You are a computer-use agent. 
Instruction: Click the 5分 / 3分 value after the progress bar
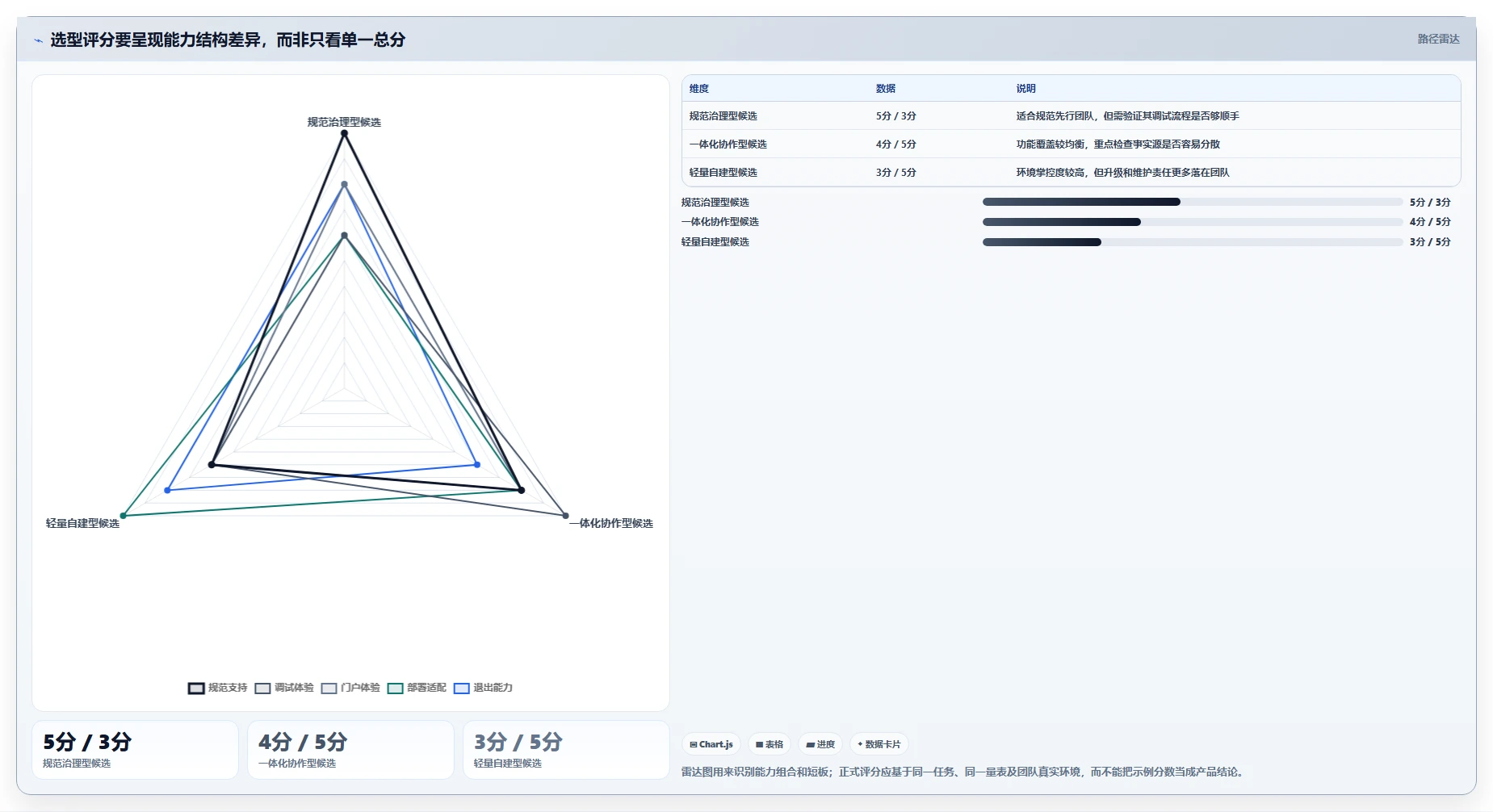(x=1430, y=203)
